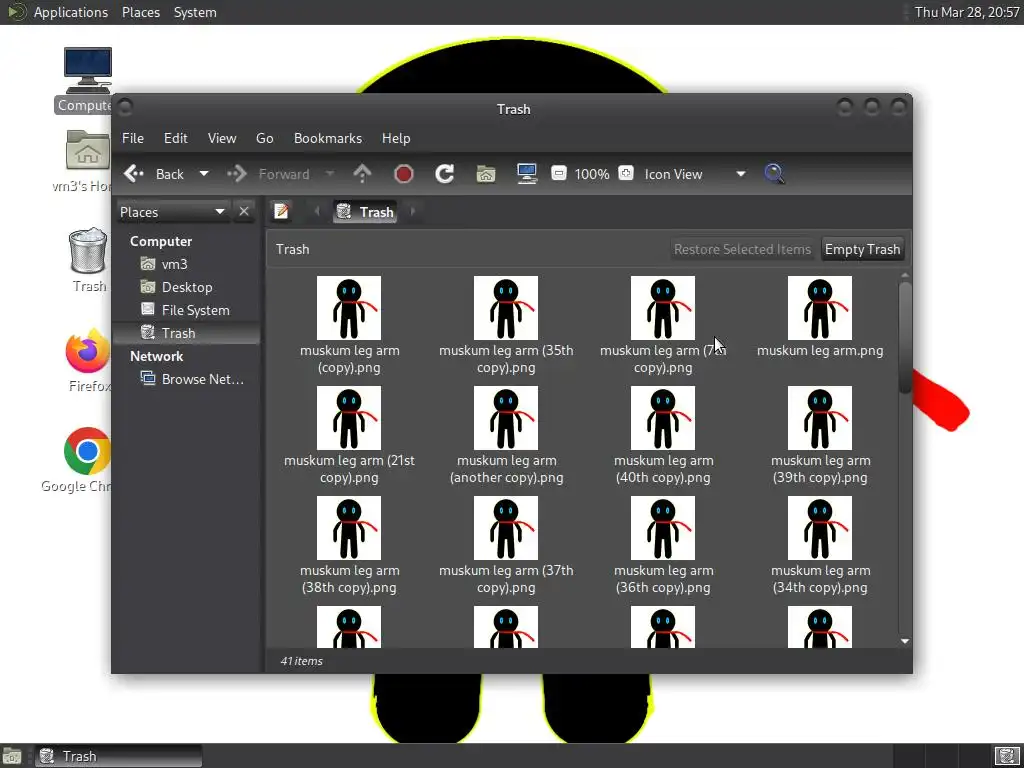Click the zoom out icon beside 100%

(x=558, y=174)
